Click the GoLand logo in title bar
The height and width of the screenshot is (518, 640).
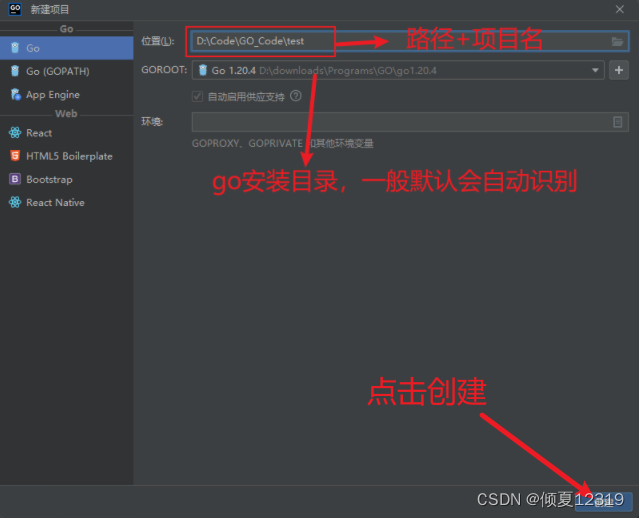pos(15,9)
